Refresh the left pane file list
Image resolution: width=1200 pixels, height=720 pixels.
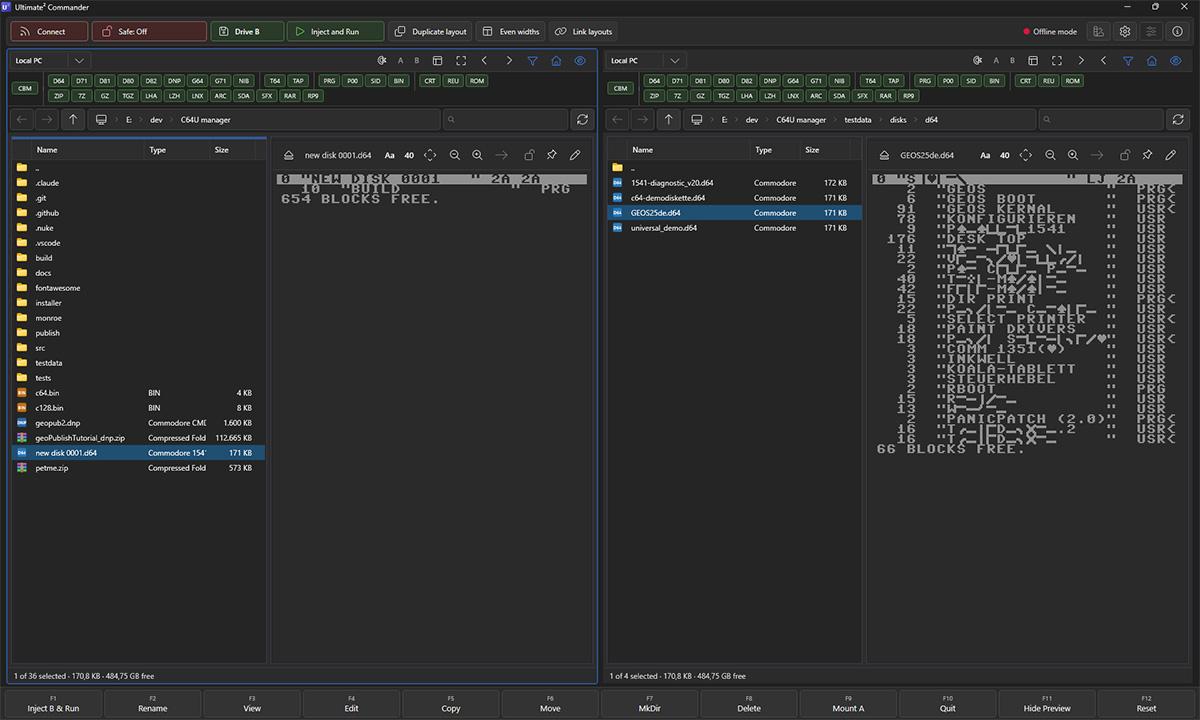point(582,119)
